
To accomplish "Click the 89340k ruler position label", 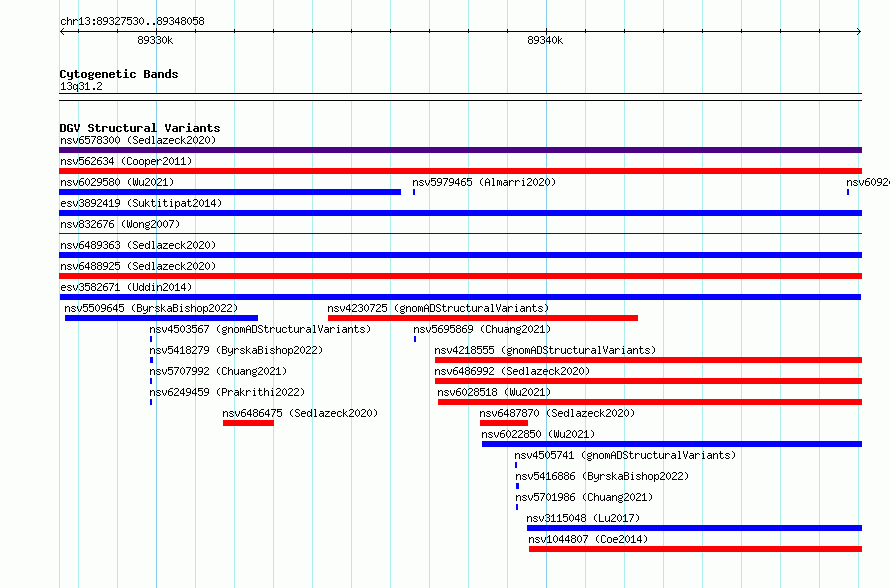I will pos(545,40).
